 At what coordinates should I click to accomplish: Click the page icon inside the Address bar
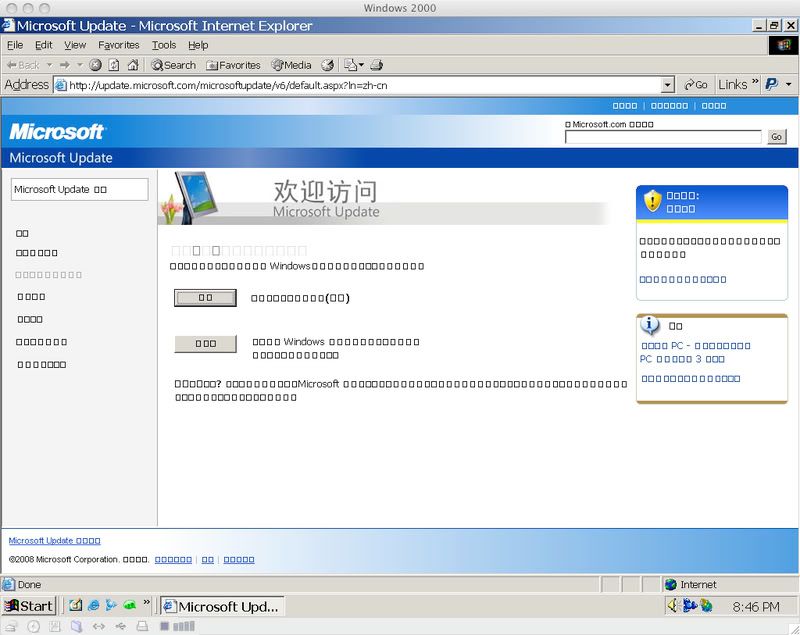pyautogui.click(x=61, y=85)
